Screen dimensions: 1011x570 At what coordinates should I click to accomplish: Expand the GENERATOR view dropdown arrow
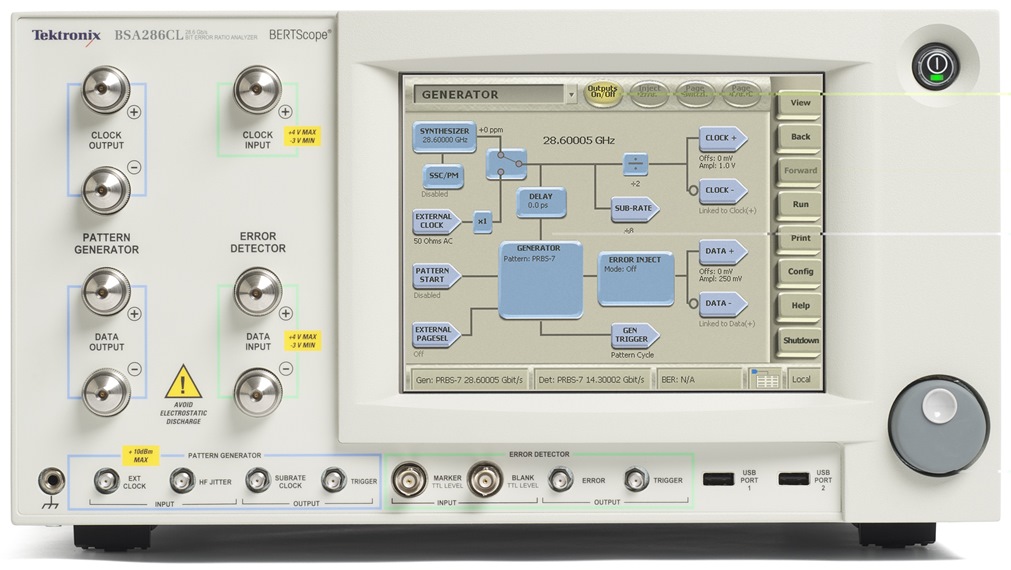point(571,95)
